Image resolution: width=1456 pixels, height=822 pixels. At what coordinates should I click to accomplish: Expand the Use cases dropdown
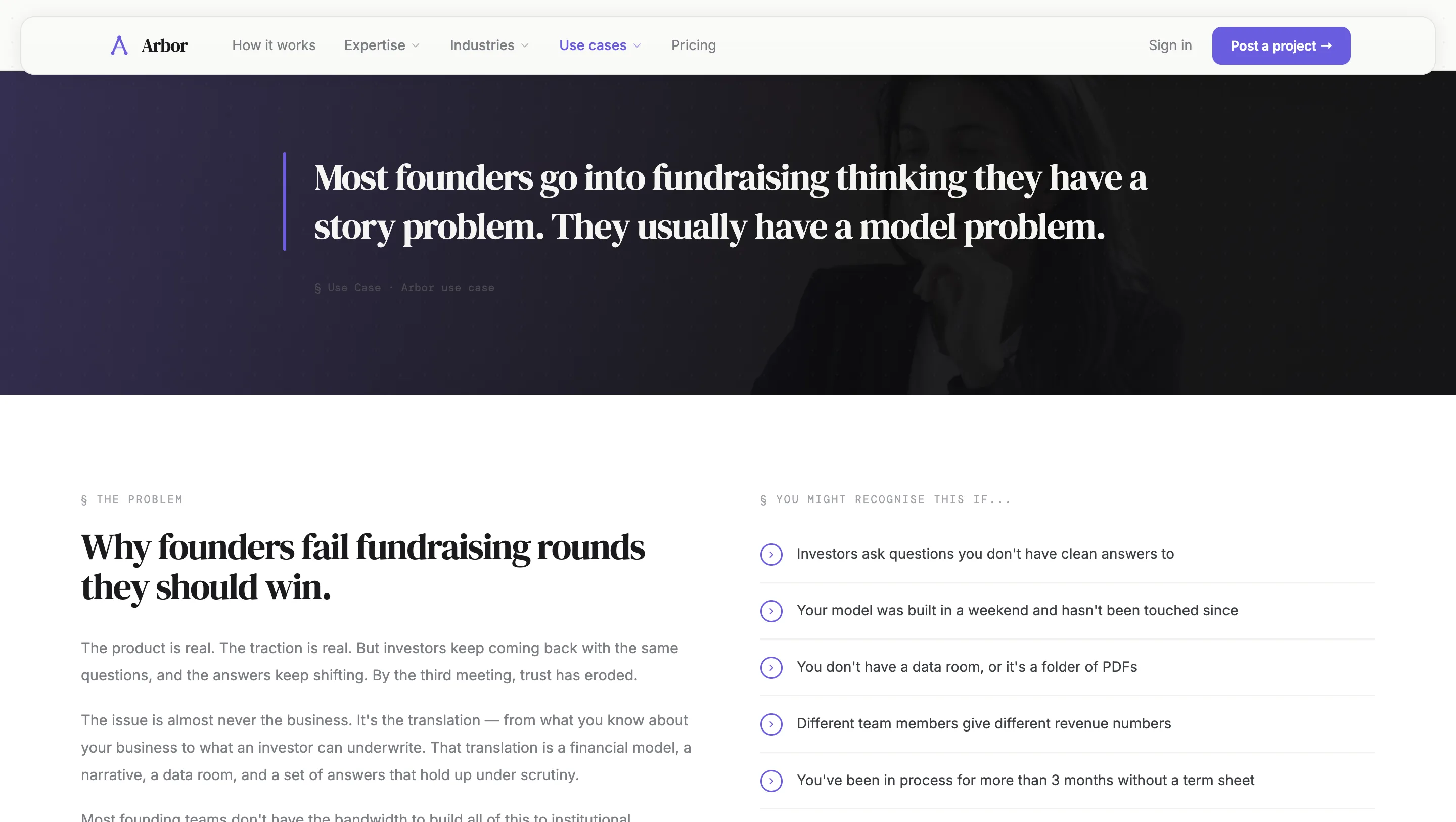coord(600,45)
